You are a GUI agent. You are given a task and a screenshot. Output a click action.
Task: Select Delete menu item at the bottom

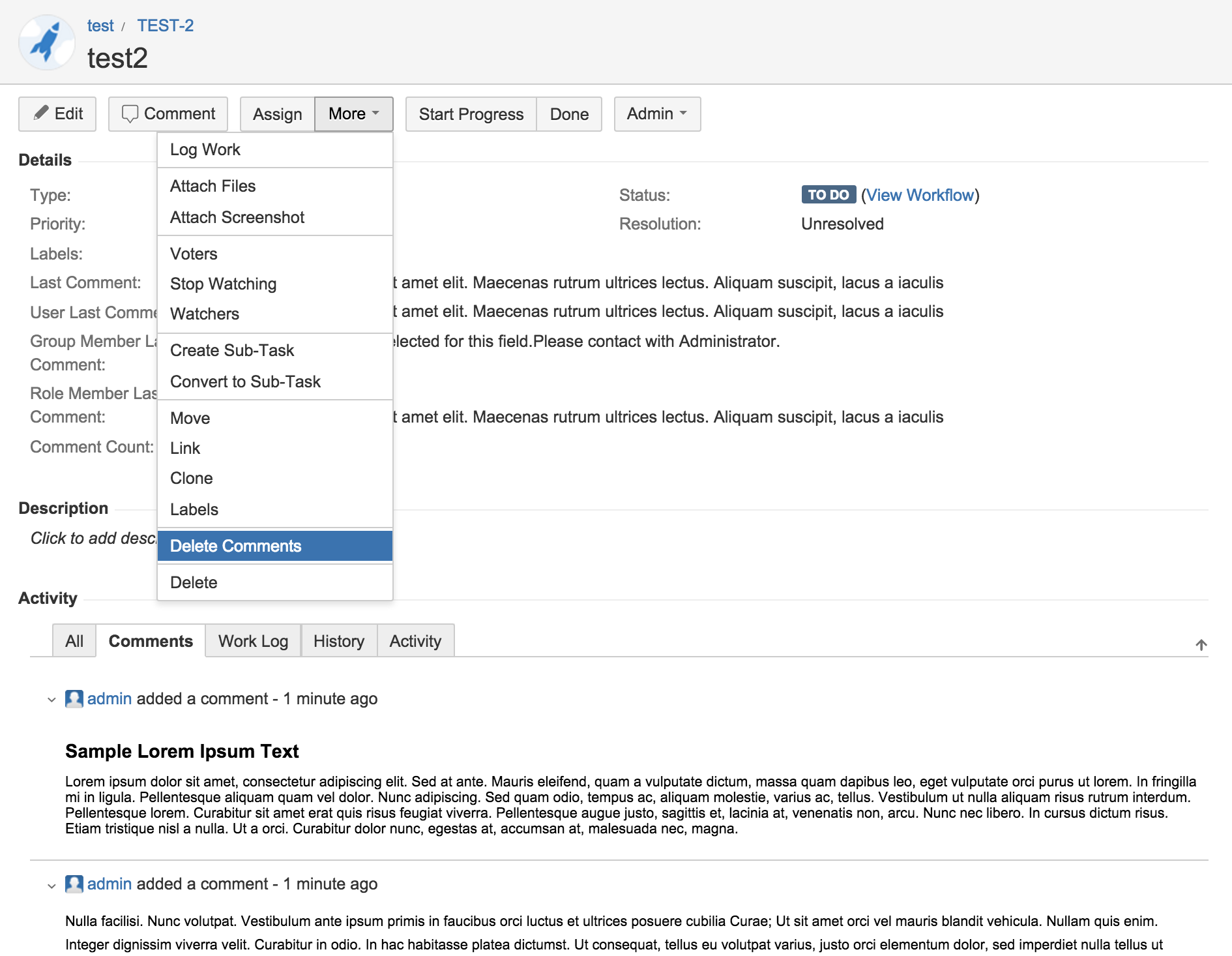point(275,583)
